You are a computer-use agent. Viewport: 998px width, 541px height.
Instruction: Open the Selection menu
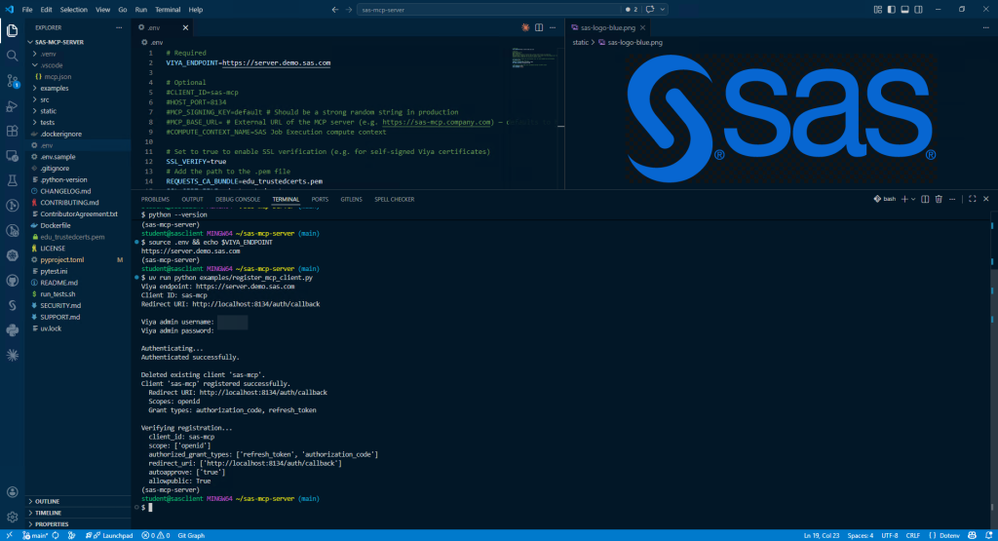(74, 10)
